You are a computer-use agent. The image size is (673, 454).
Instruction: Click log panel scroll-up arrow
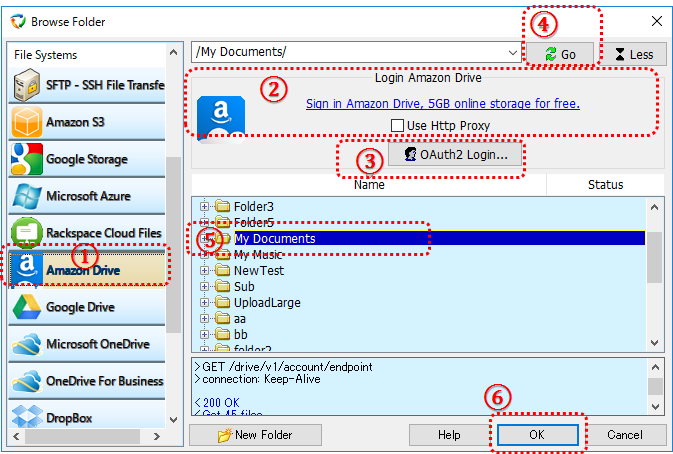(x=655, y=367)
